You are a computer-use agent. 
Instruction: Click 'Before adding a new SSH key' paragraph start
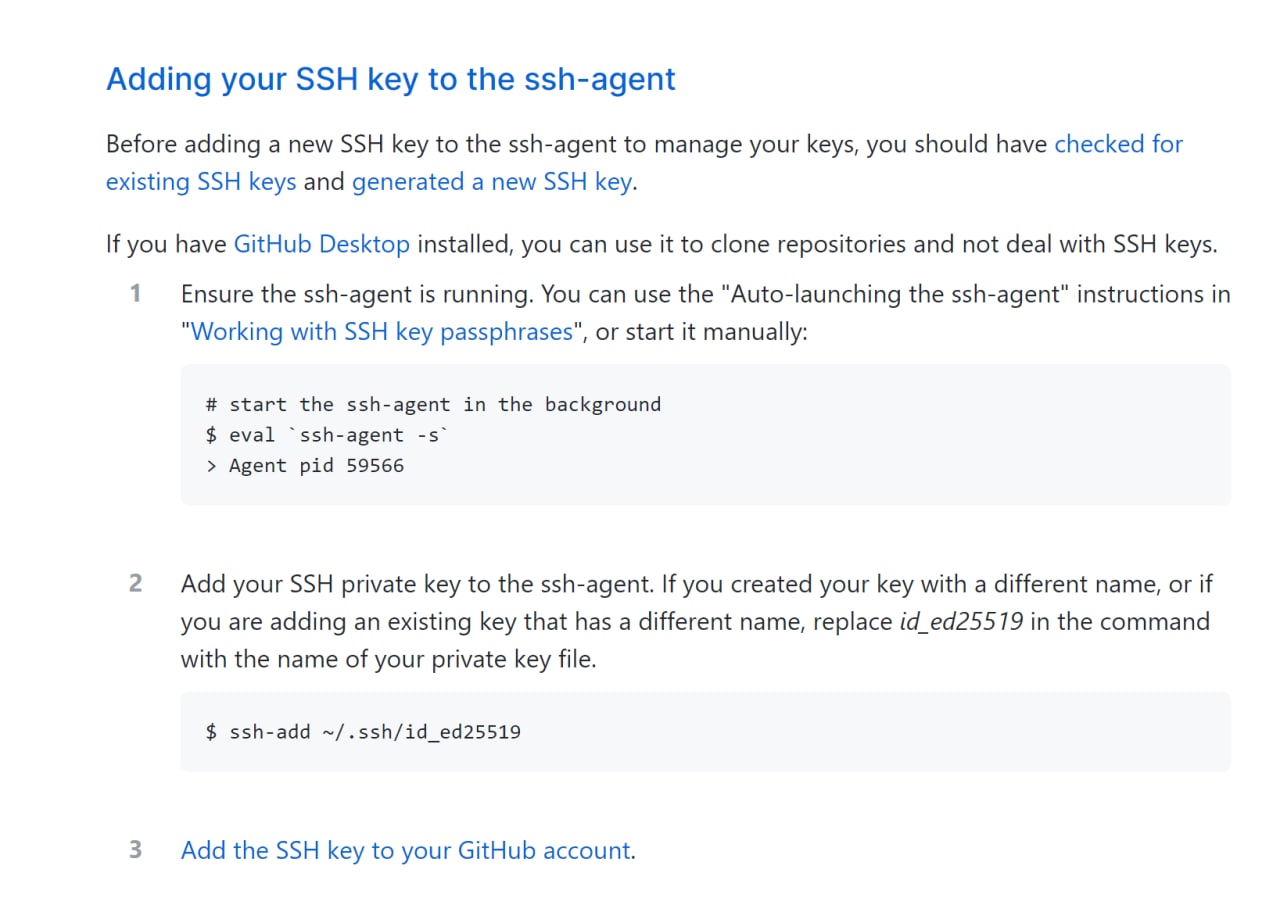[x=270, y=144]
